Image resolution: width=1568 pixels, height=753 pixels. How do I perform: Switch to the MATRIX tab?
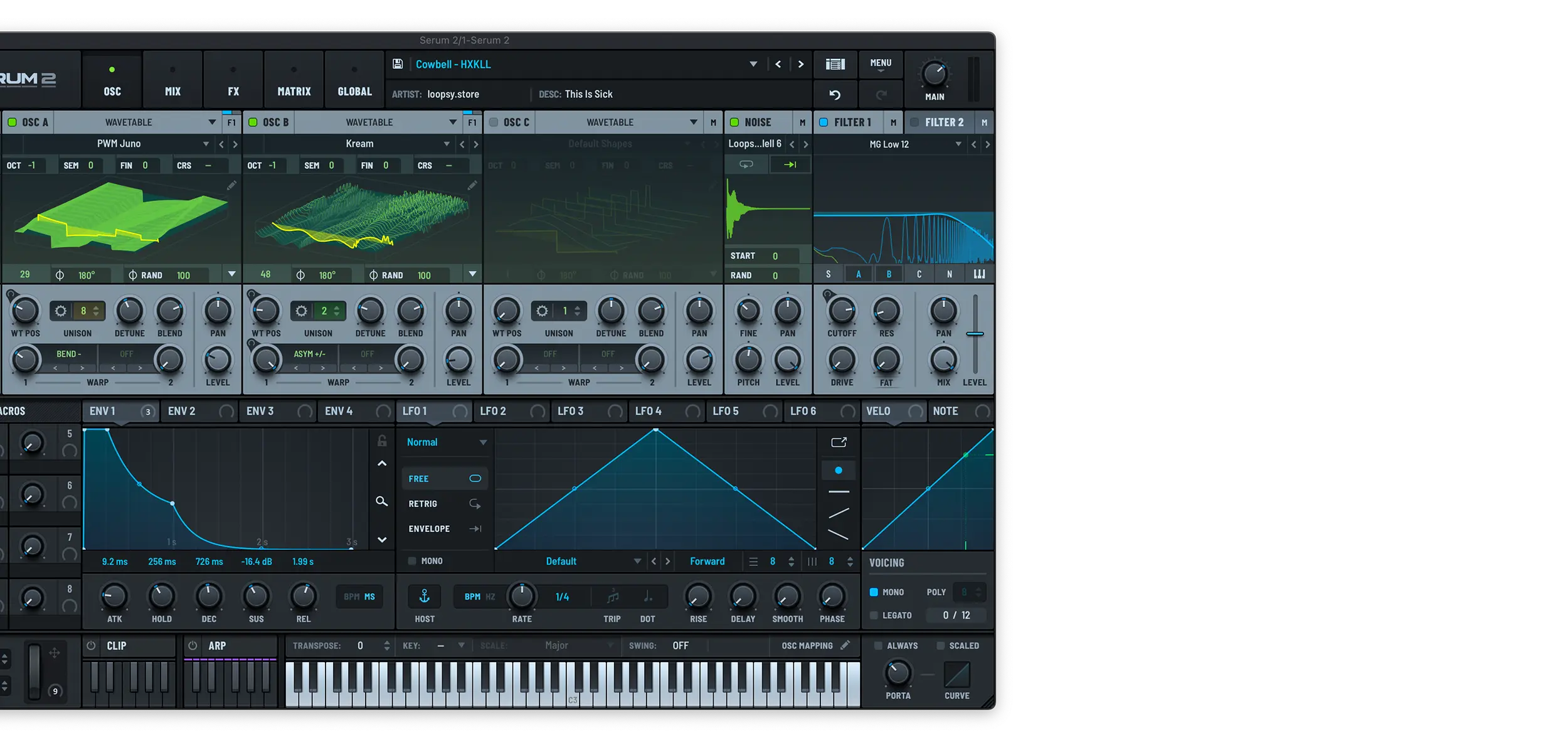pos(294,80)
